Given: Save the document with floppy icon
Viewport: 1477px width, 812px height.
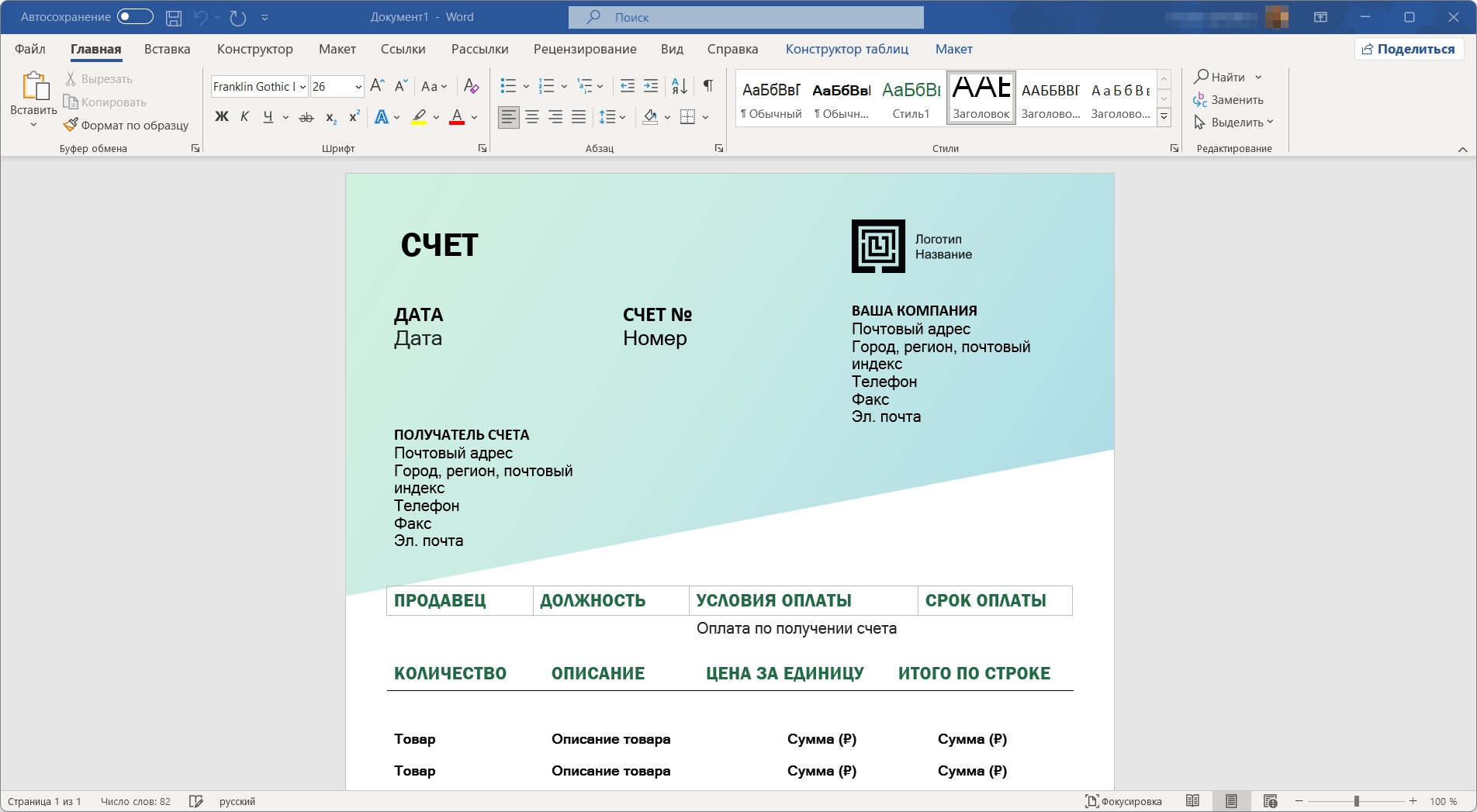Looking at the screenshot, I should click(174, 17).
